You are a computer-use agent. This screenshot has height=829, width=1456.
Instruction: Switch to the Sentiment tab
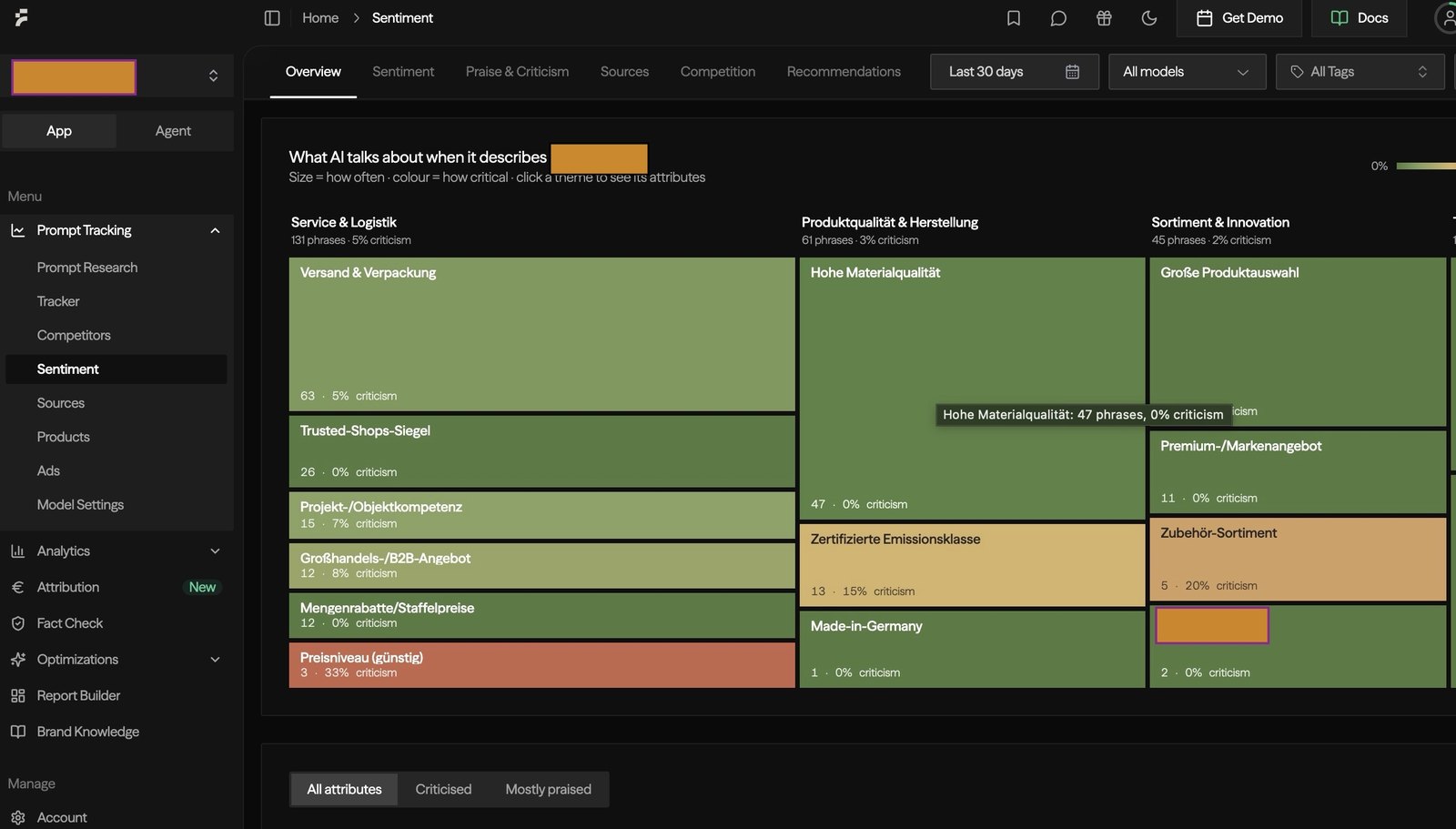click(403, 72)
